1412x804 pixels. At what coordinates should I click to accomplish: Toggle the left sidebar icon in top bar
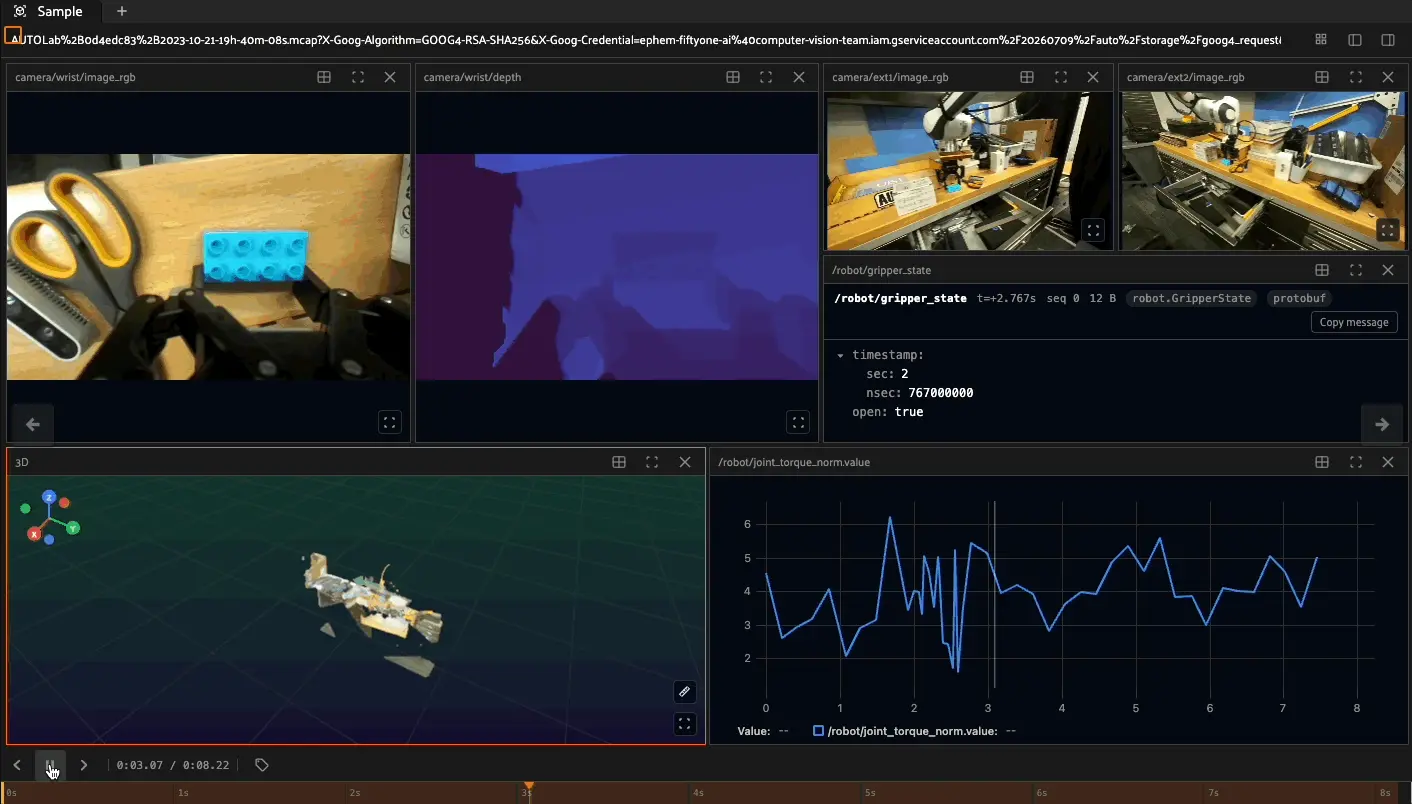[1355, 40]
